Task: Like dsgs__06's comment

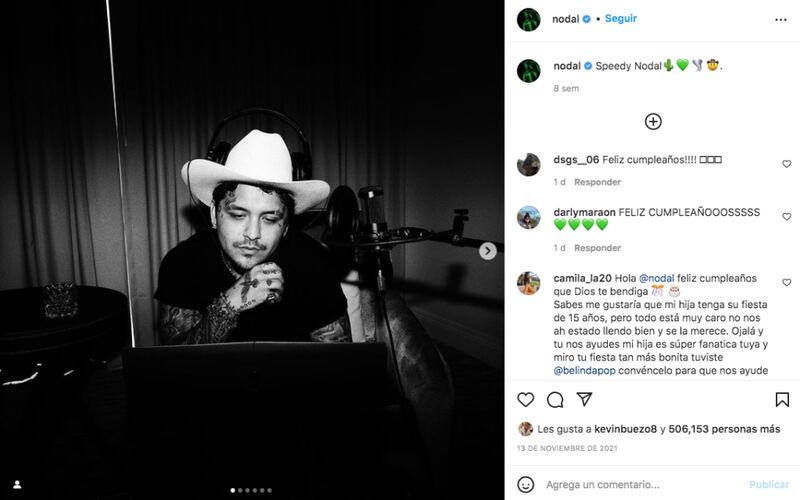Action: click(x=787, y=164)
